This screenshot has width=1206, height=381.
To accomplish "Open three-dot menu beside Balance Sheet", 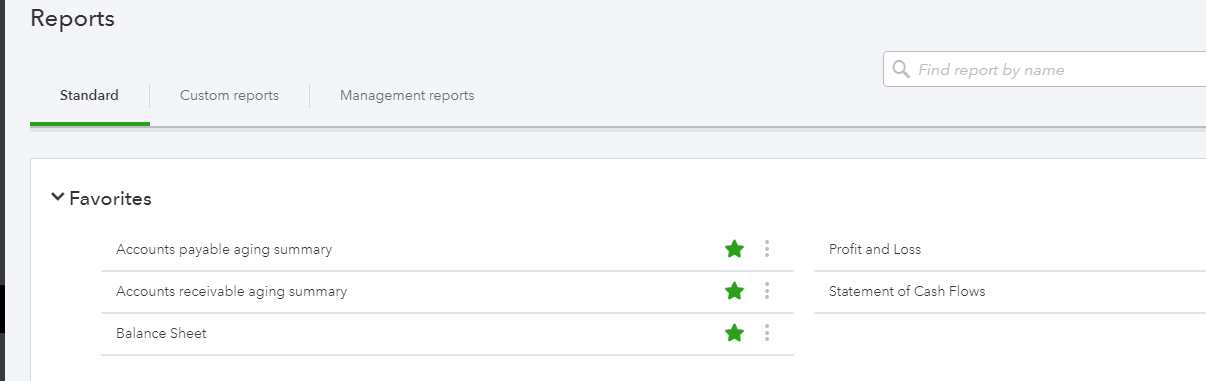I will coord(767,333).
